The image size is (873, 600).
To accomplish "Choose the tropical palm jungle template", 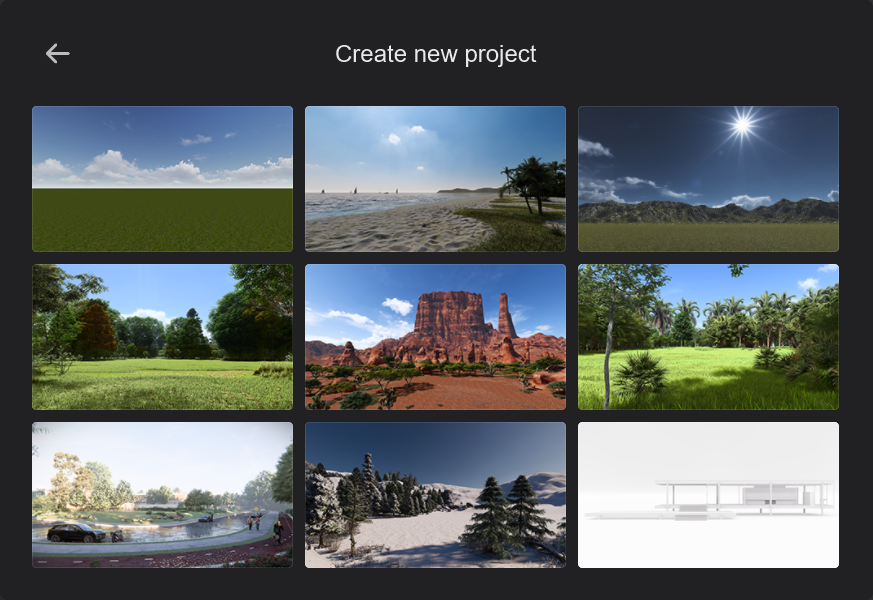I will pyautogui.click(x=708, y=337).
